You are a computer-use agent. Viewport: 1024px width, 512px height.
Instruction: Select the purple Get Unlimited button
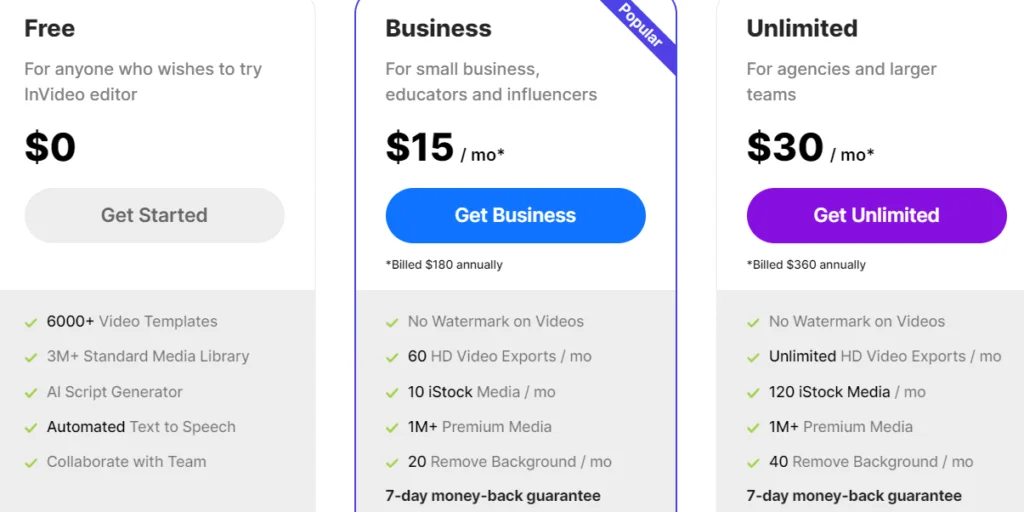coord(876,215)
